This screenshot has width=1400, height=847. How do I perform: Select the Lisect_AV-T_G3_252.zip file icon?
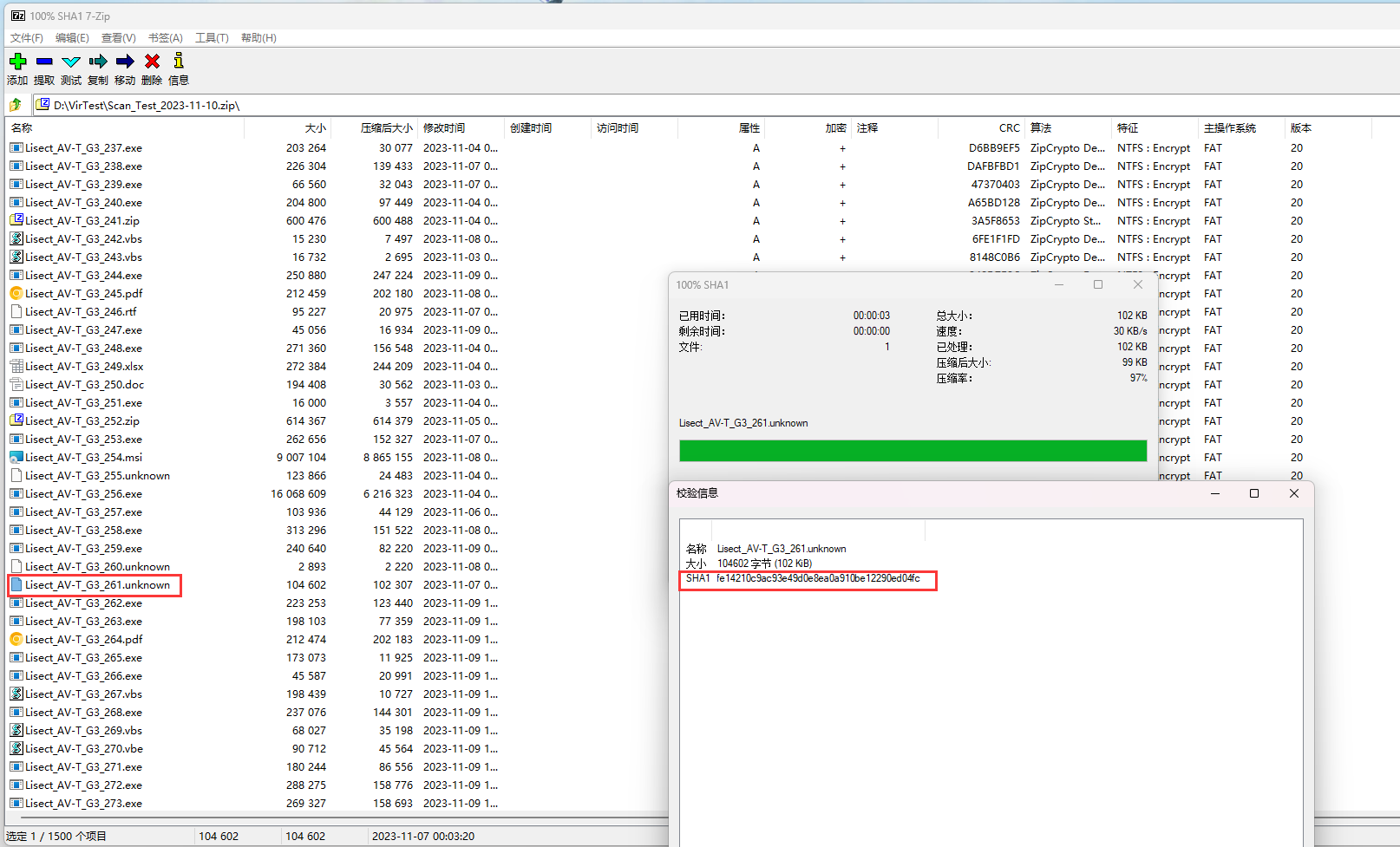(x=16, y=420)
